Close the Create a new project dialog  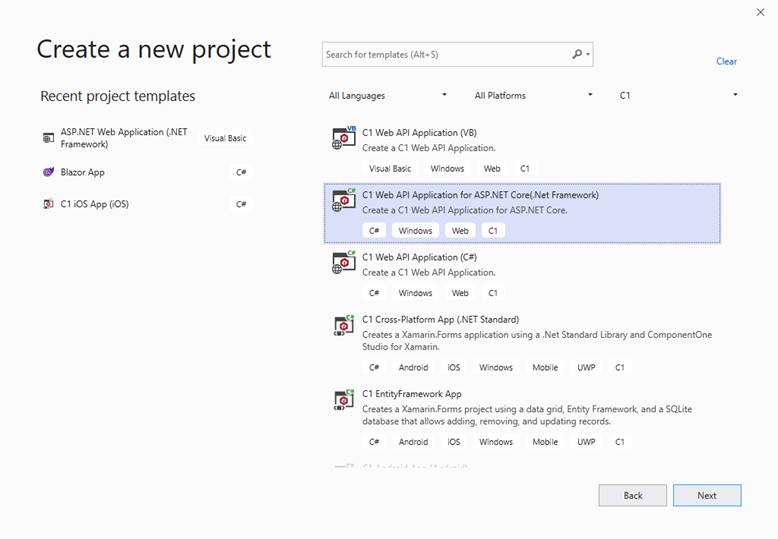(760, 12)
